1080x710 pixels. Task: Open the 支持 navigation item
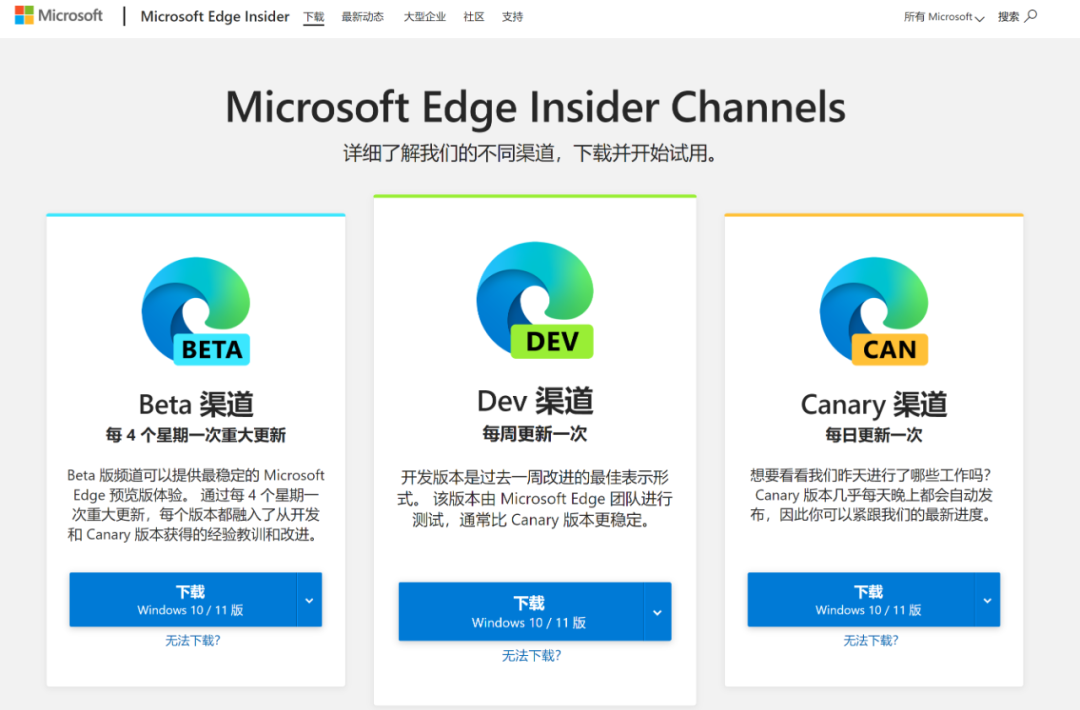512,17
